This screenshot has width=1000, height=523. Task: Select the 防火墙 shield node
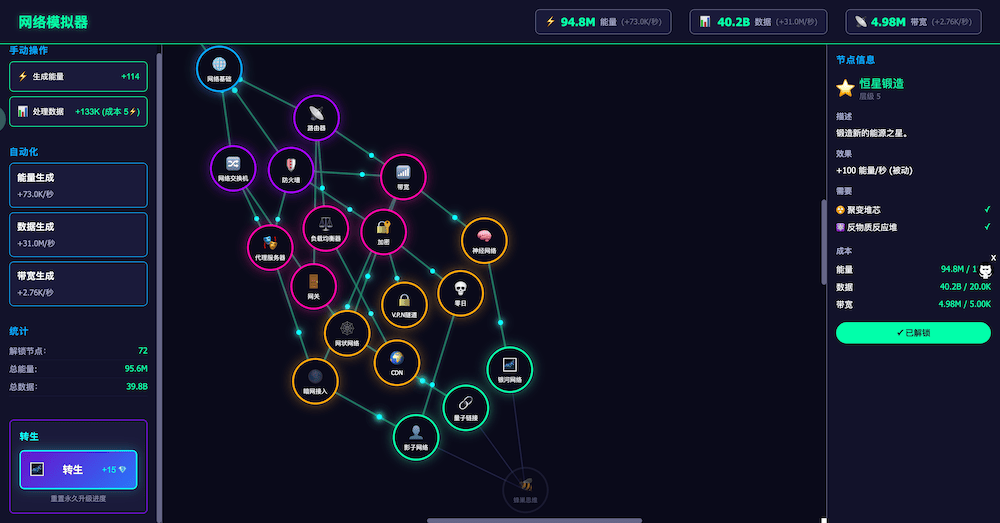pyautogui.click(x=291, y=169)
